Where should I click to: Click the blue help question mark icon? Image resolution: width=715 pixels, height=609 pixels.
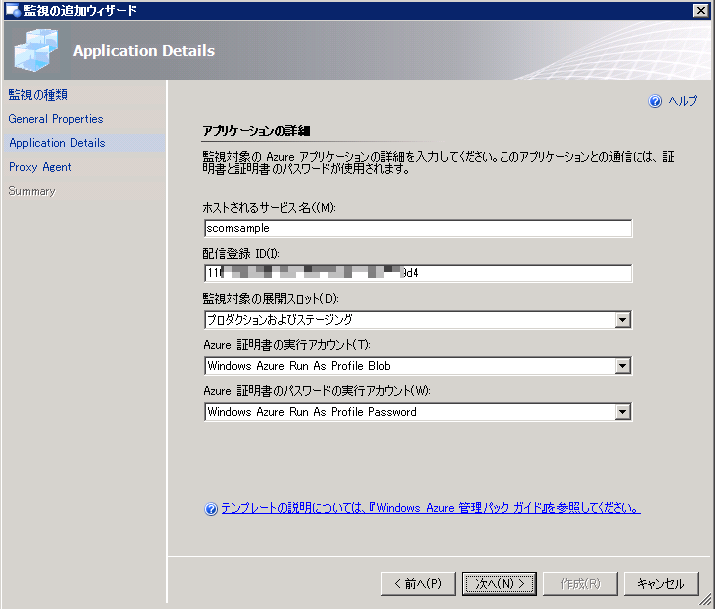coord(655,101)
